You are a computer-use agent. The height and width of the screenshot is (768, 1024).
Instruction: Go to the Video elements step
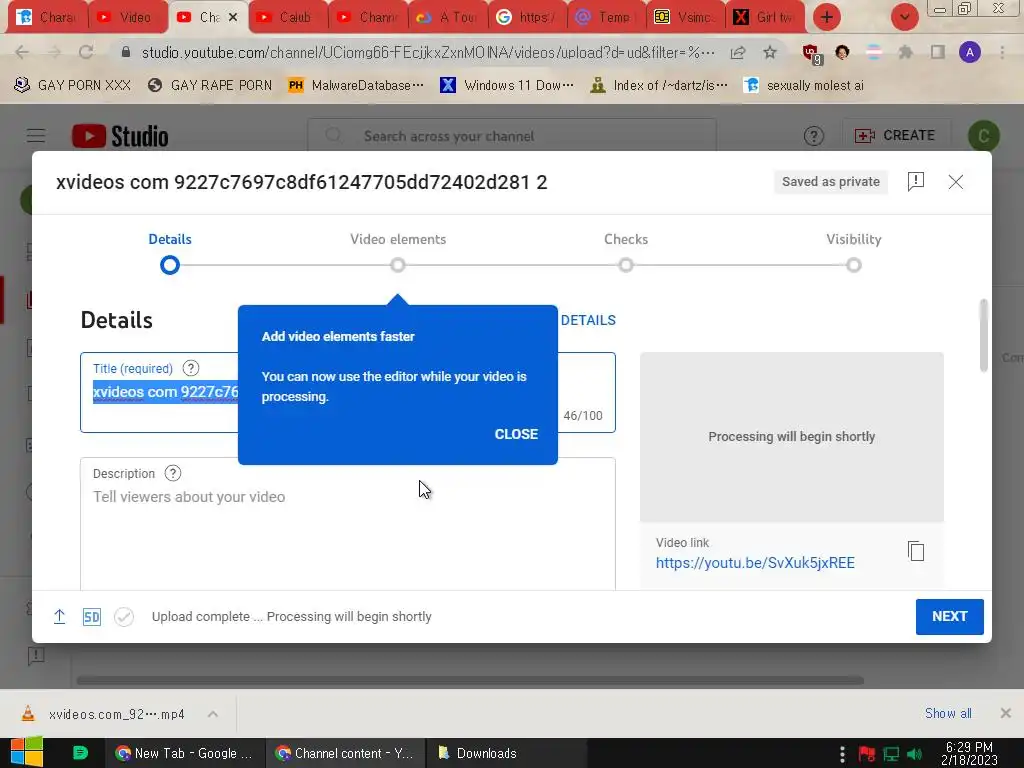(x=398, y=251)
